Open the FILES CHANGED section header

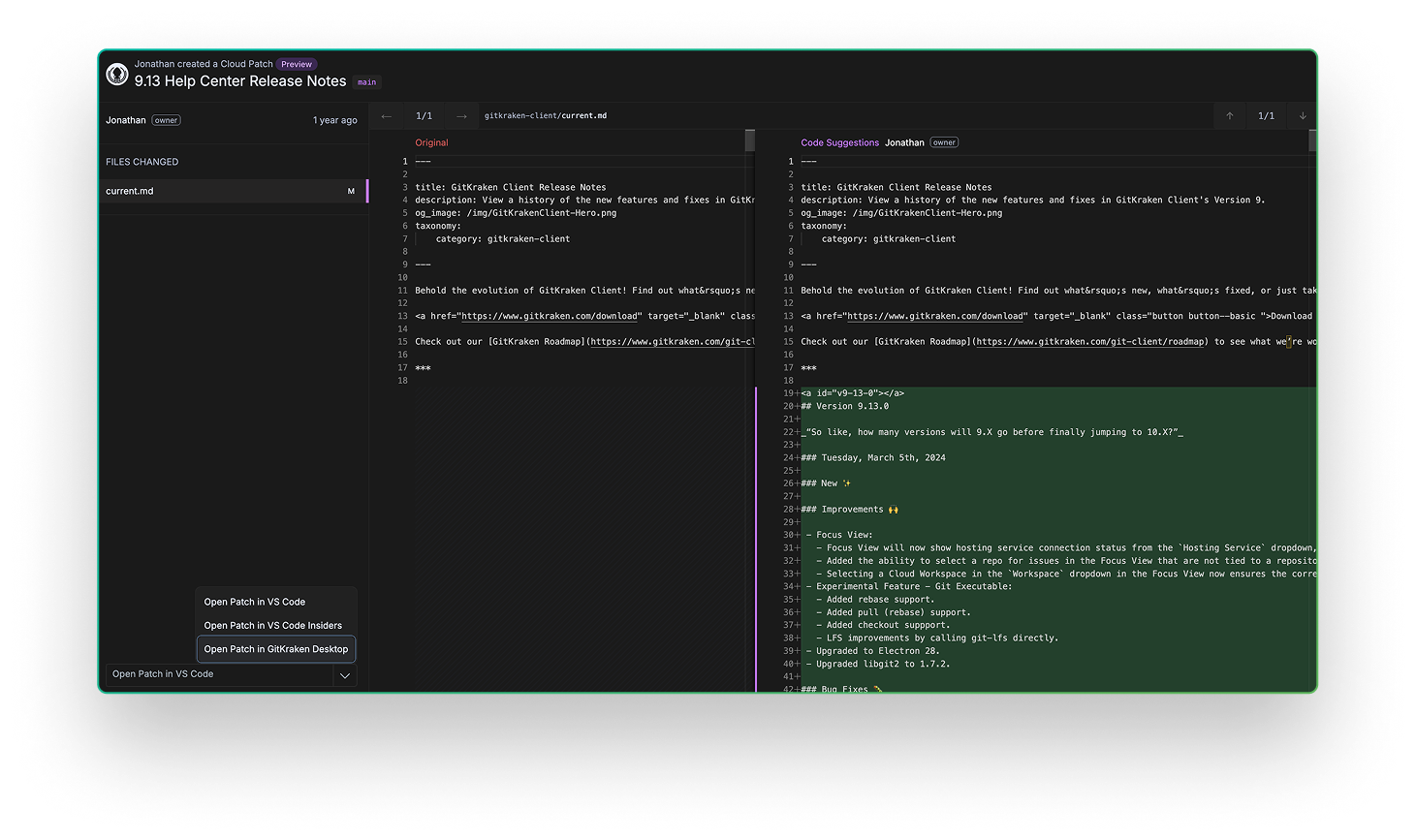click(142, 162)
